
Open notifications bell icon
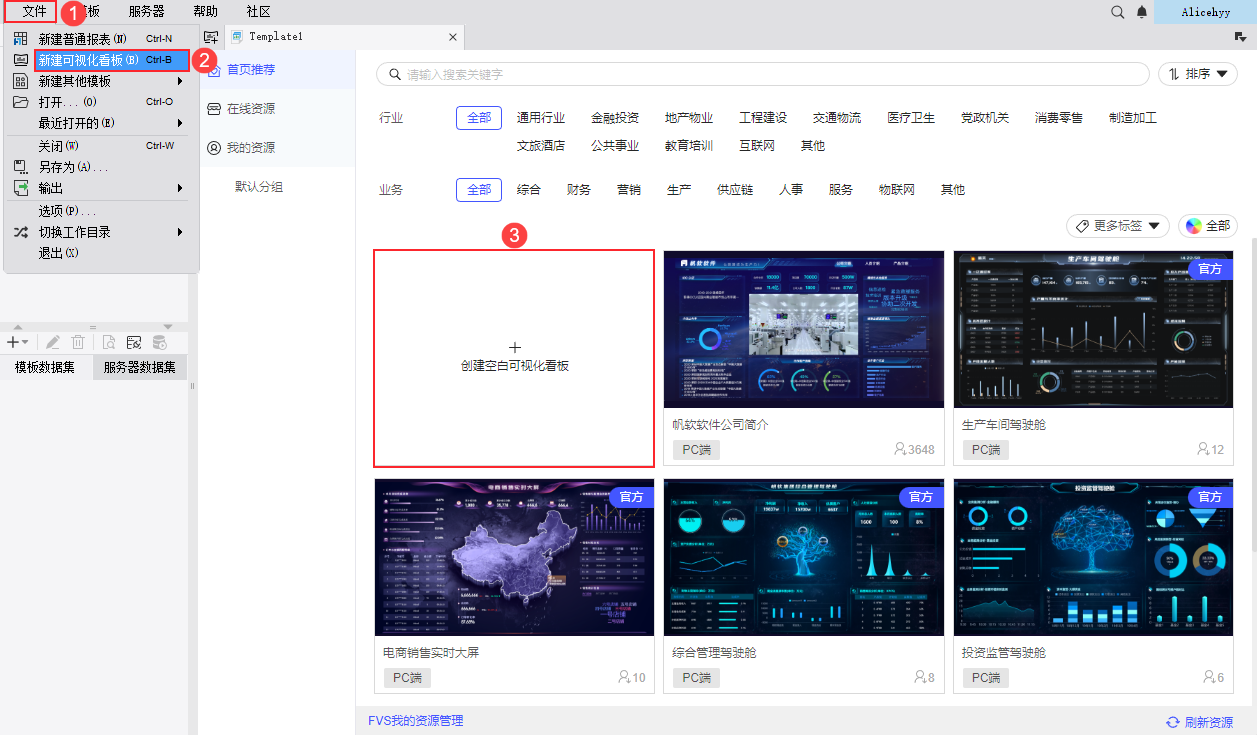pyautogui.click(x=1142, y=12)
